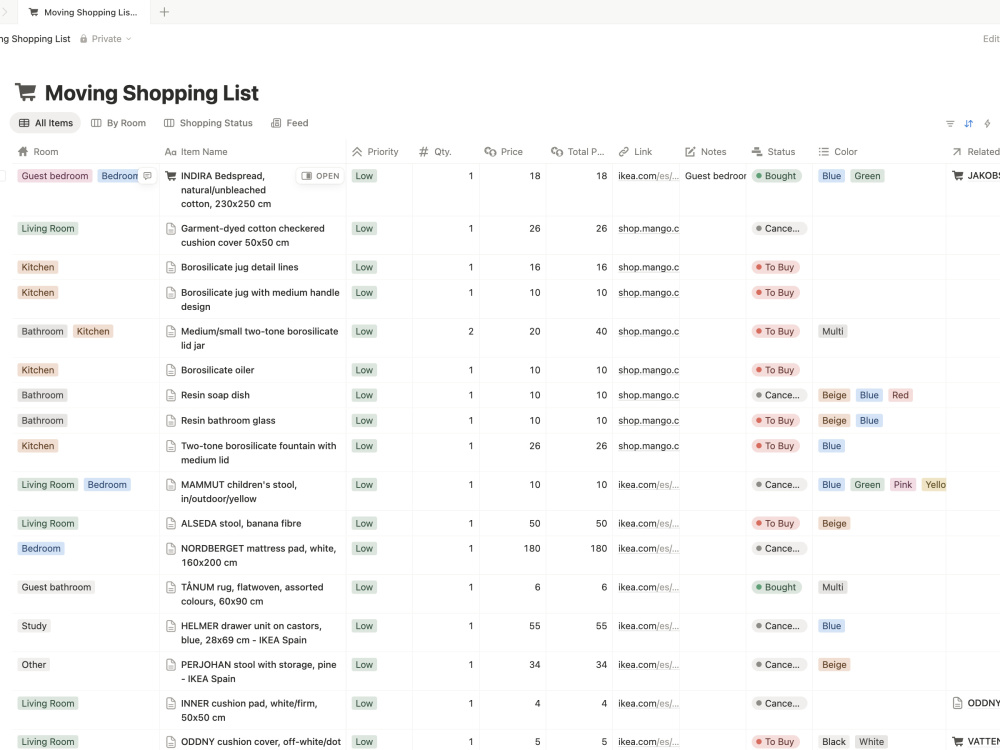Click page icon of Borosilicate oiler row
Image resolution: width=1000 pixels, height=750 pixels.
point(170,370)
